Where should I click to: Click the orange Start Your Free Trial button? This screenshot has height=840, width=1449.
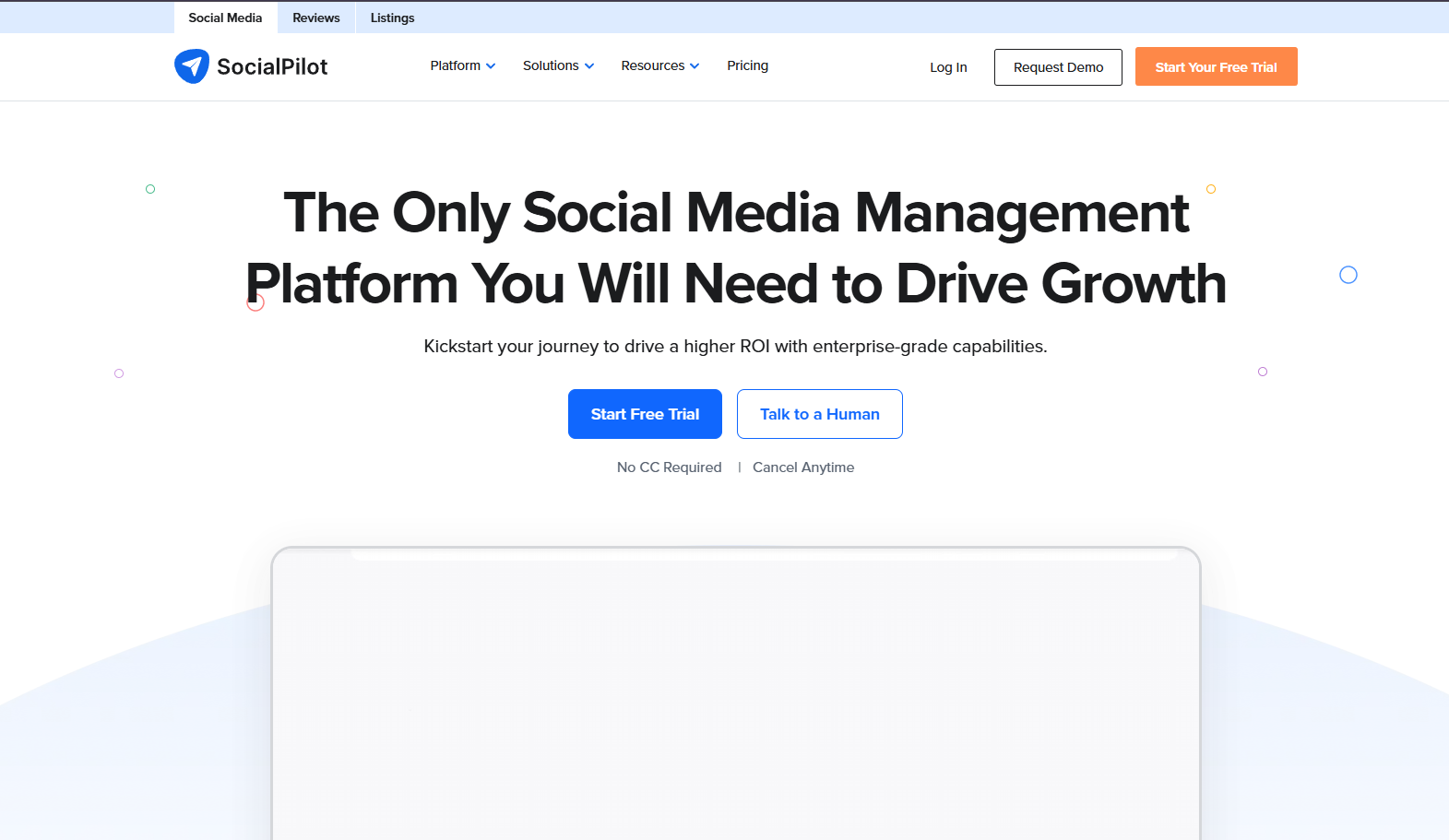pos(1216,66)
